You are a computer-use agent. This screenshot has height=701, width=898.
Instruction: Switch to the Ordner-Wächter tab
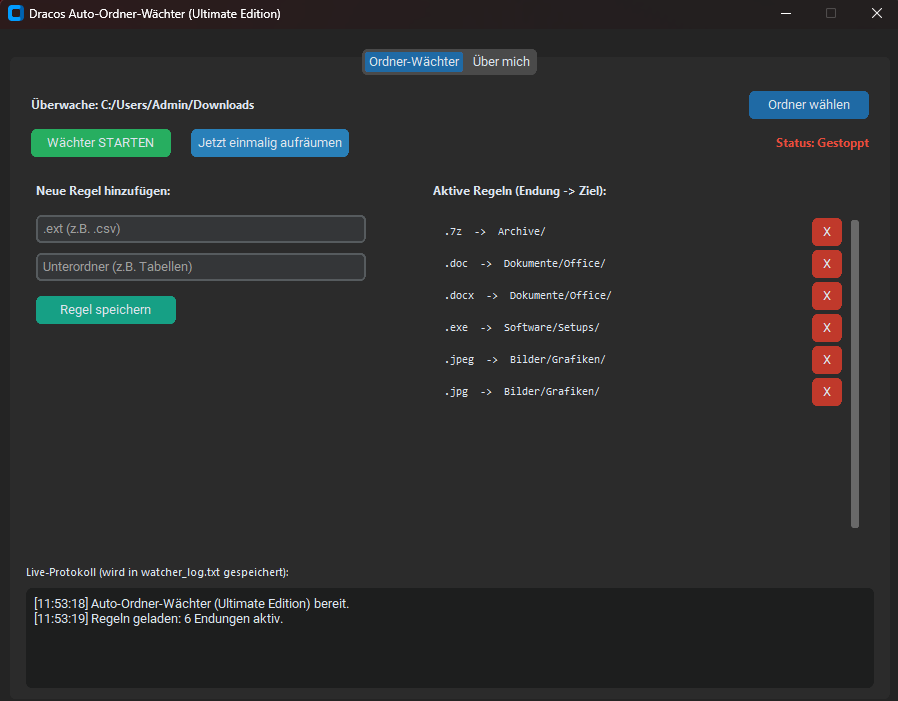[x=413, y=62]
